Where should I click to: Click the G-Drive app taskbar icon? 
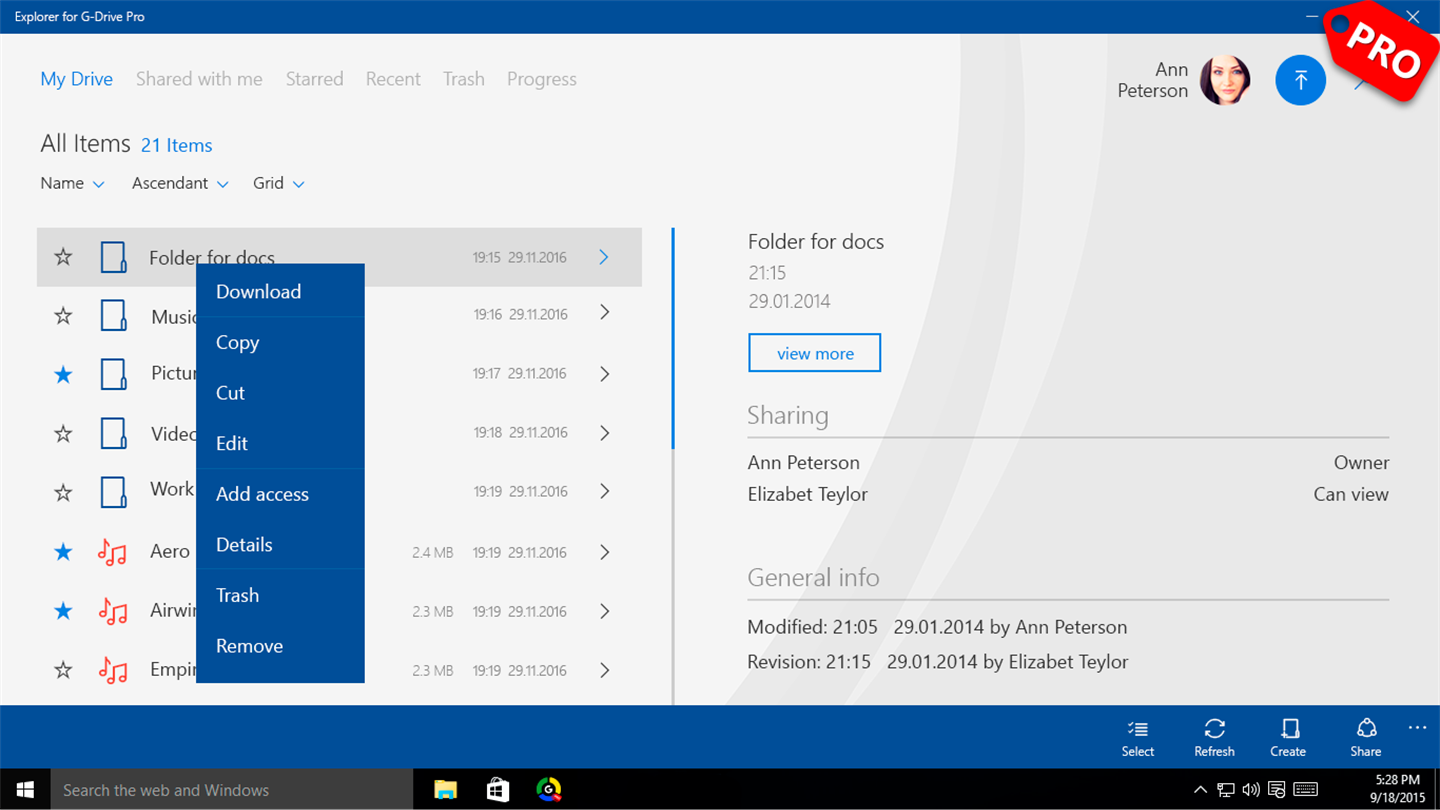[x=548, y=790]
